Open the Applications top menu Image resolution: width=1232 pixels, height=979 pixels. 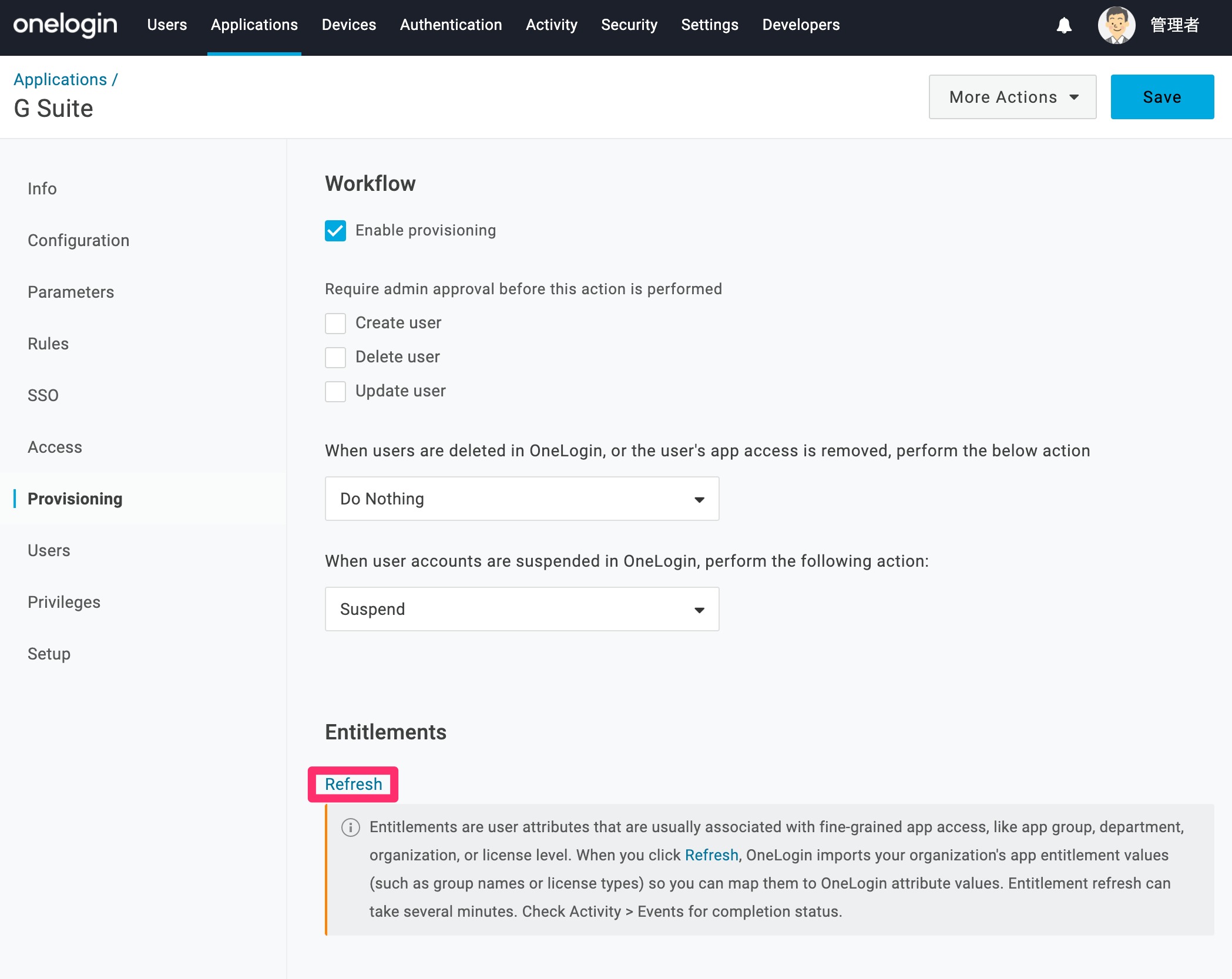coord(254,25)
